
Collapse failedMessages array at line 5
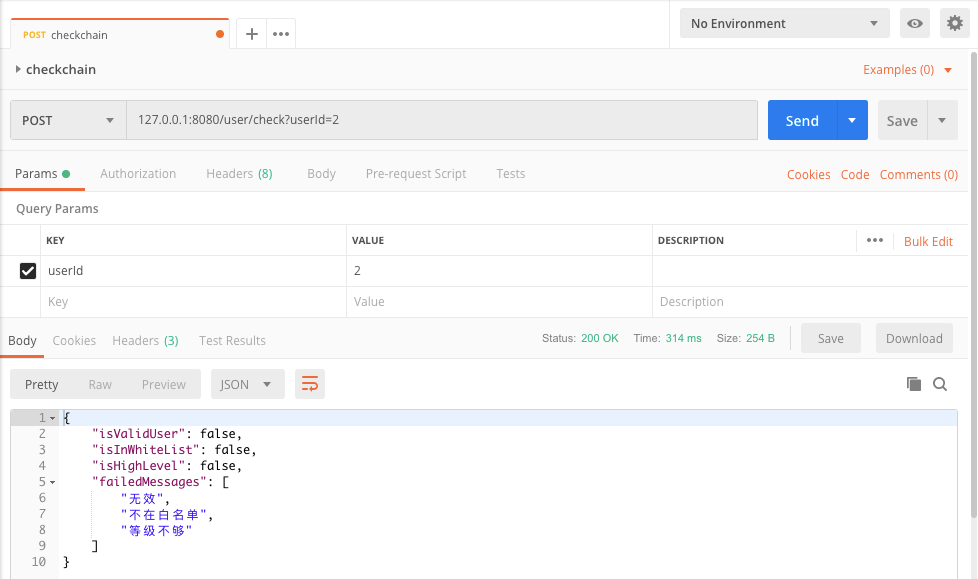tap(52, 482)
